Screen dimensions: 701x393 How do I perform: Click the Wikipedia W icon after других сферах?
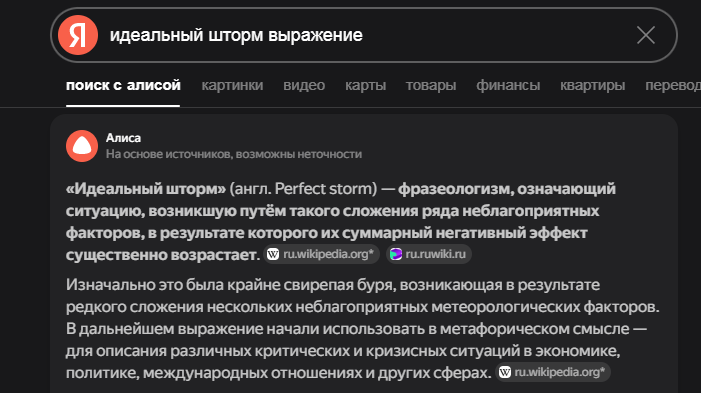(x=505, y=372)
